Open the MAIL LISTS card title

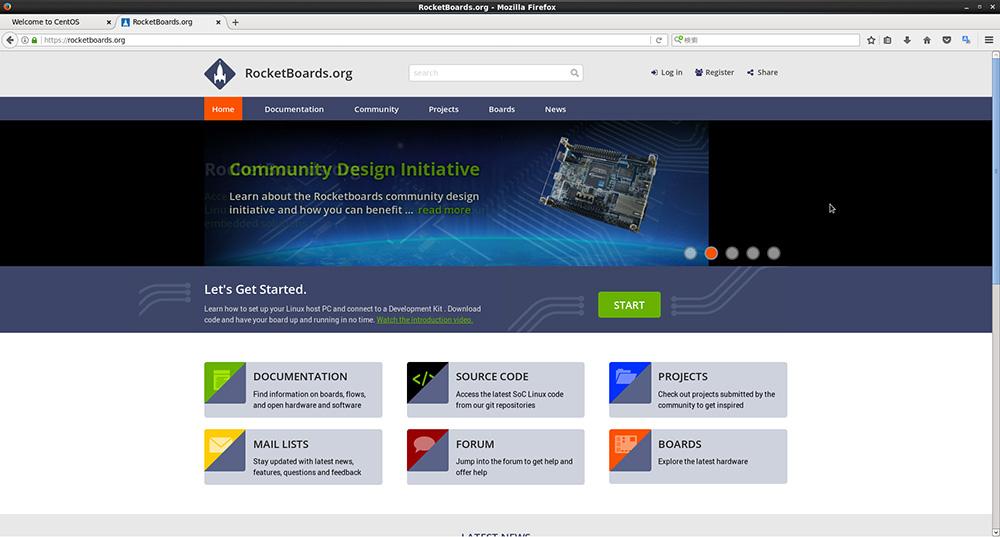coord(281,444)
